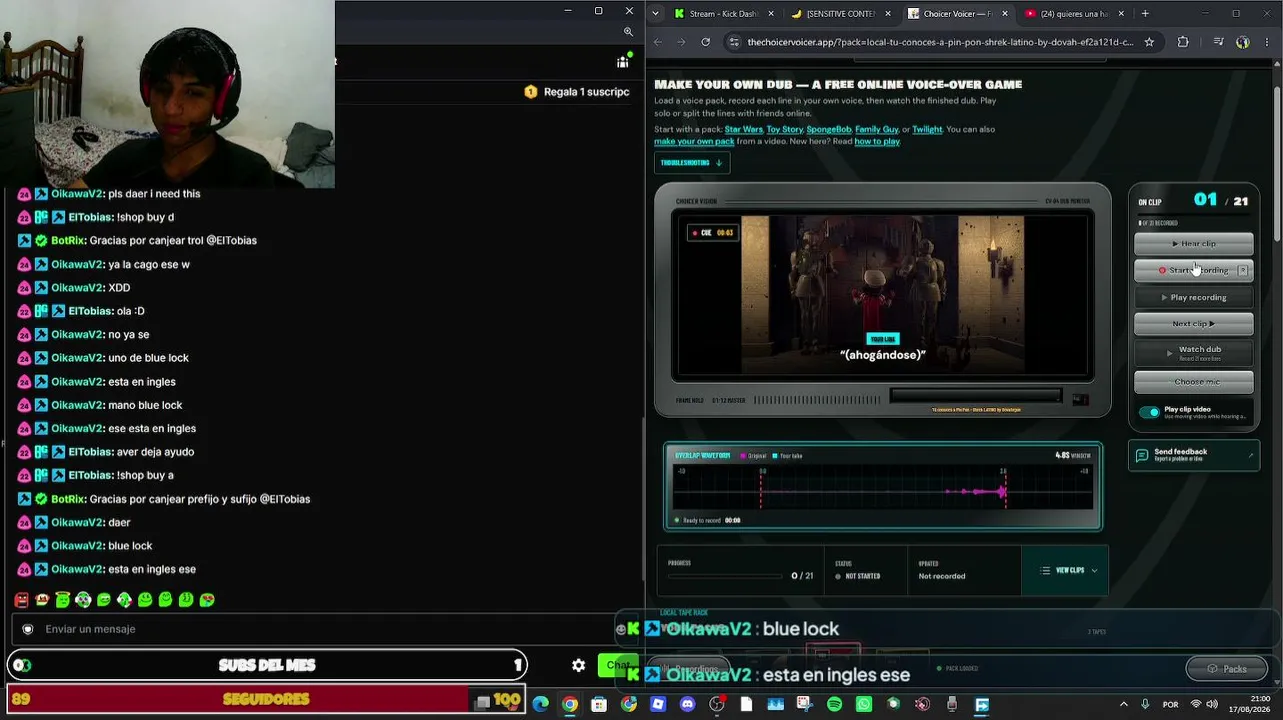This screenshot has width=1283, height=720.
Task: Open the Chrome tab search dropdown
Action: [655, 14]
